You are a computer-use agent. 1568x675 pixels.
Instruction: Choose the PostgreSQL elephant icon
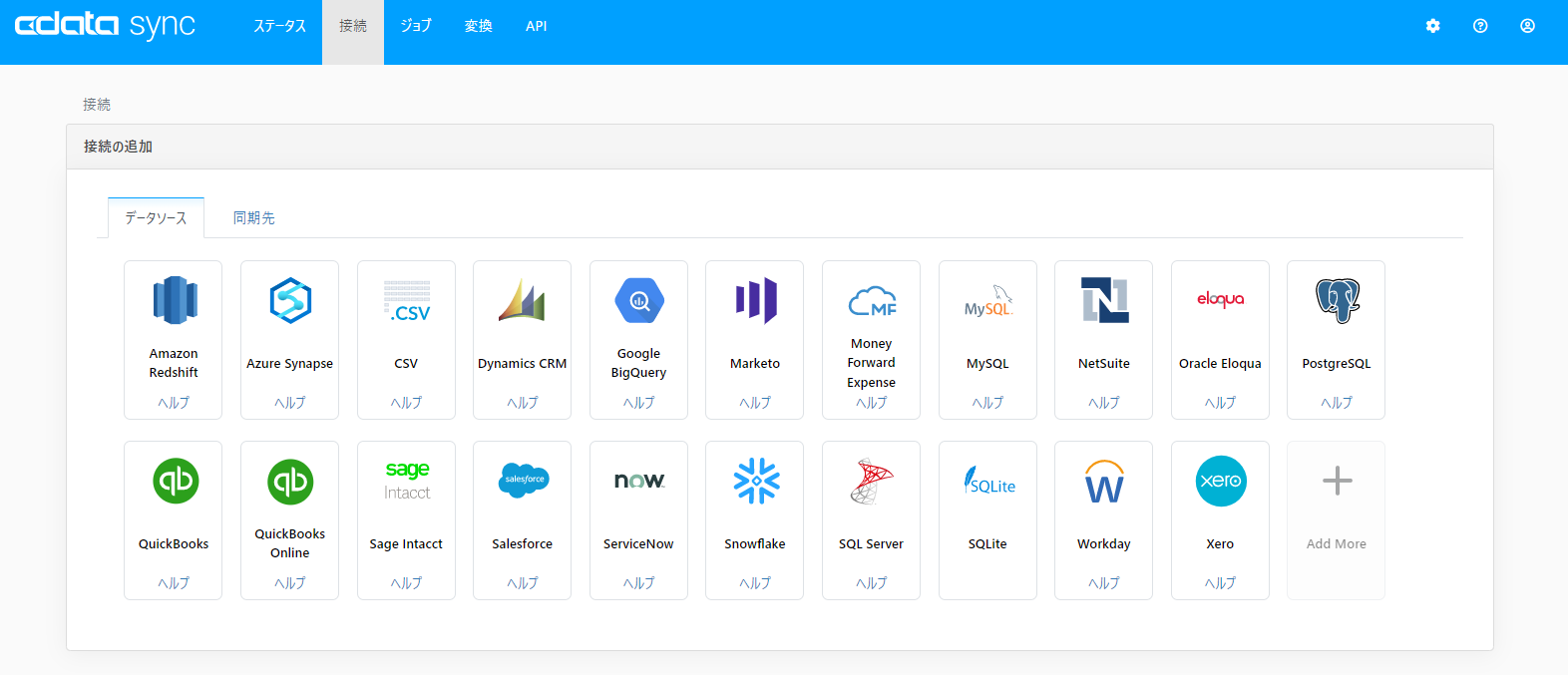tap(1338, 300)
